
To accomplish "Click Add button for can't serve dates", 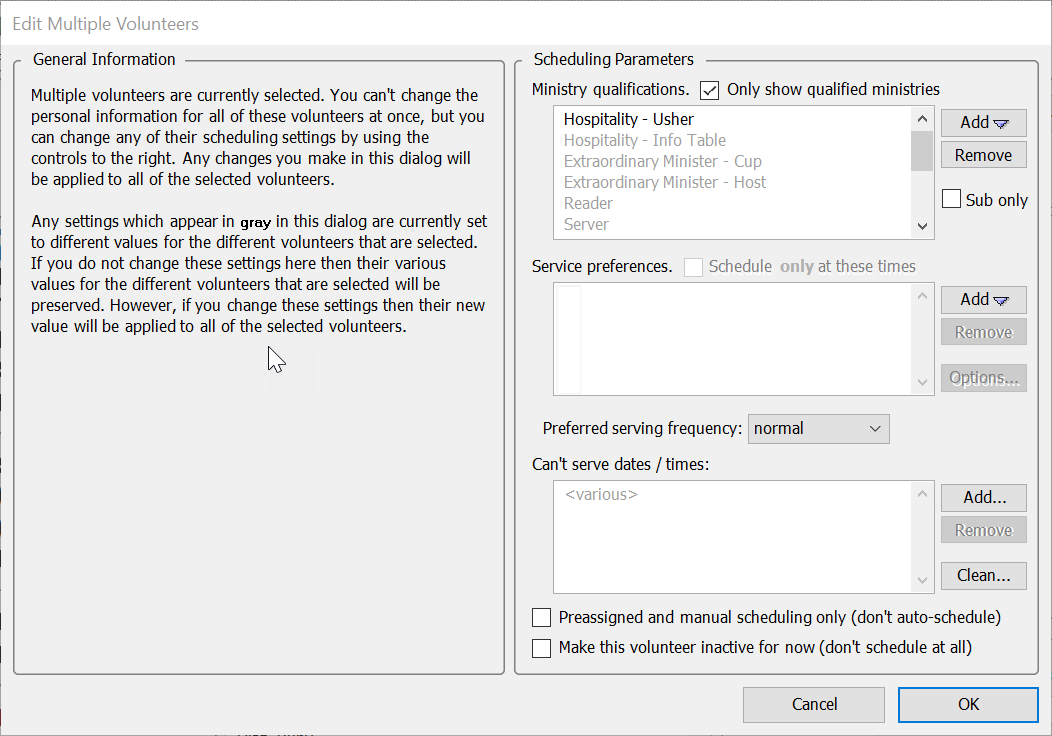I will point(983,497).
